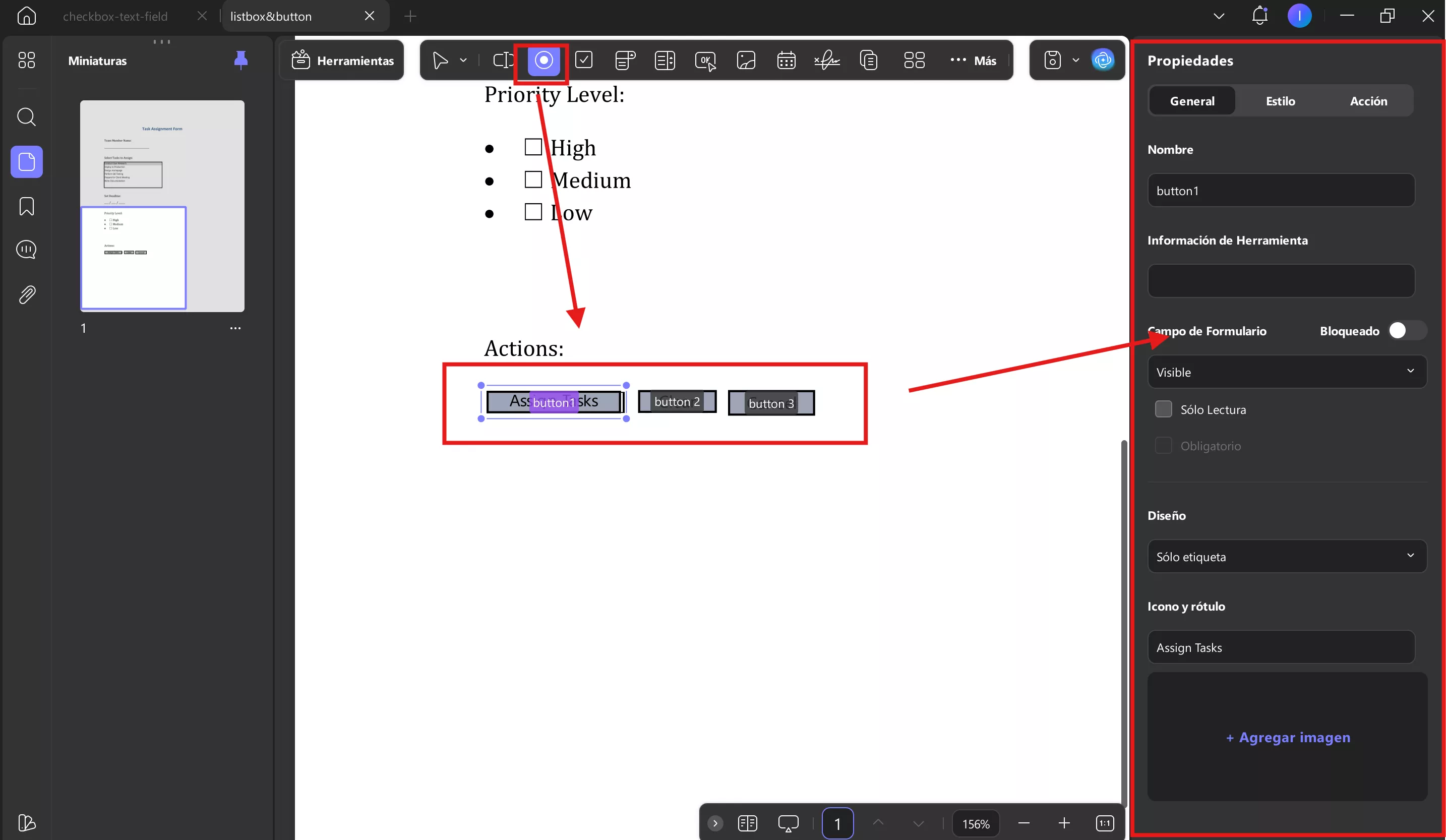Screen dimensions: 1446x840
Task: Open the search panel icon
Action: coord(26,117)
